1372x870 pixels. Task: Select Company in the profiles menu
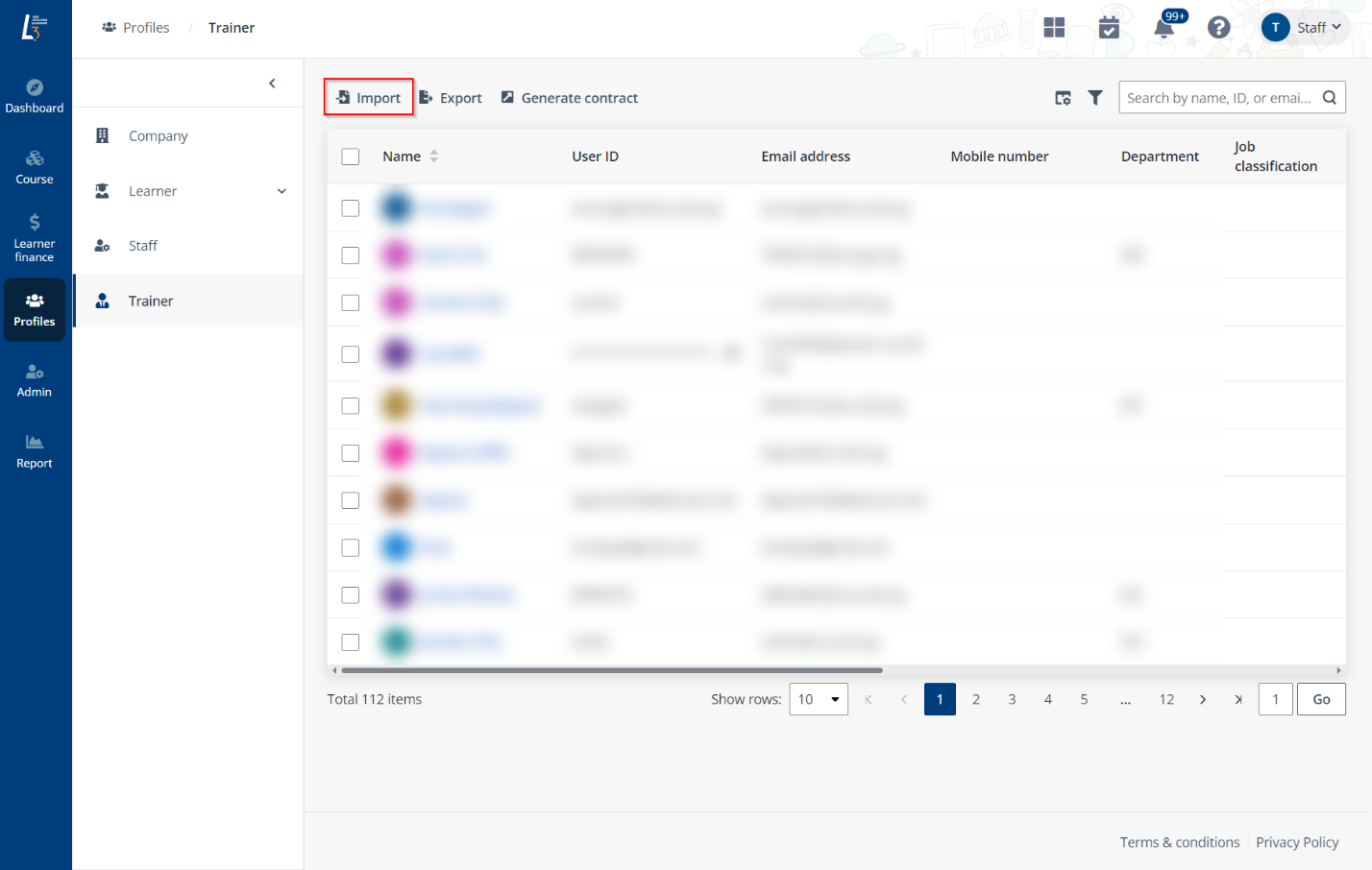(x=158, y=136)
